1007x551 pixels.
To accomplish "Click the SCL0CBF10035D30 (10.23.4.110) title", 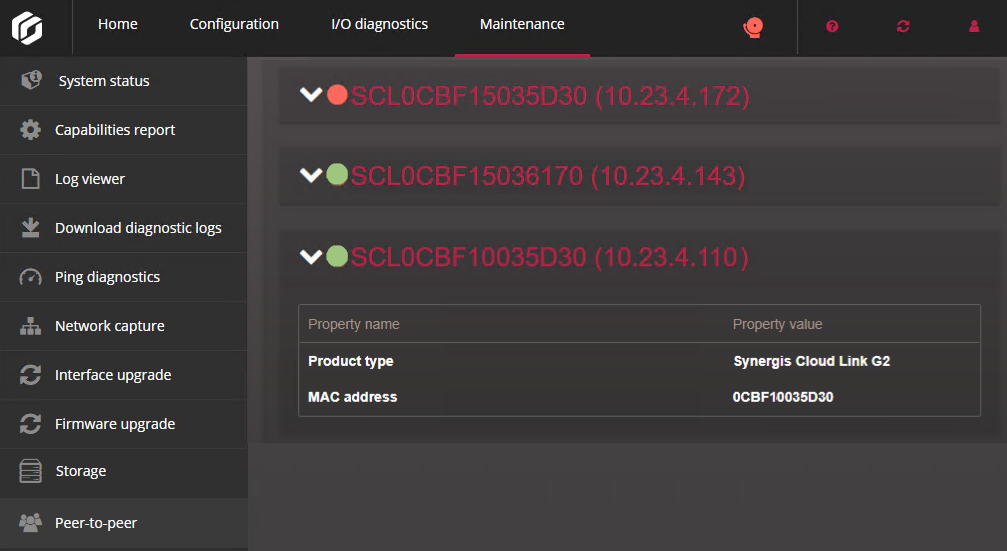I will tap(550, 258).
